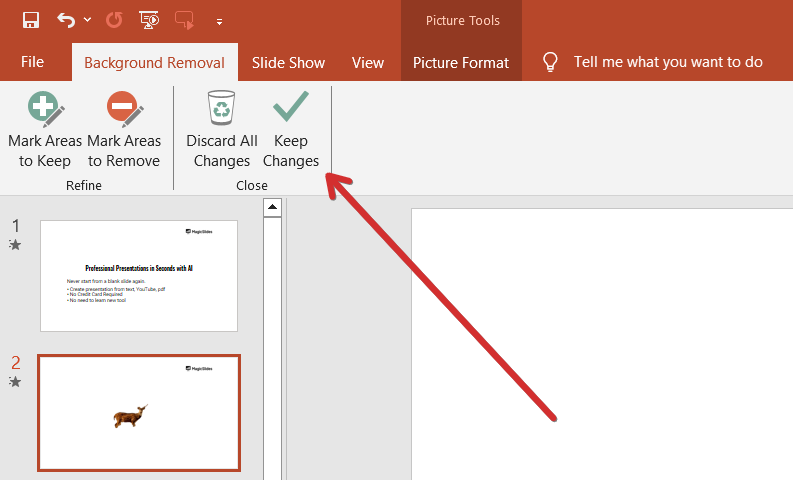Click the Refine group label
This screenshot has height=480, width=793.
click(84, 186)
